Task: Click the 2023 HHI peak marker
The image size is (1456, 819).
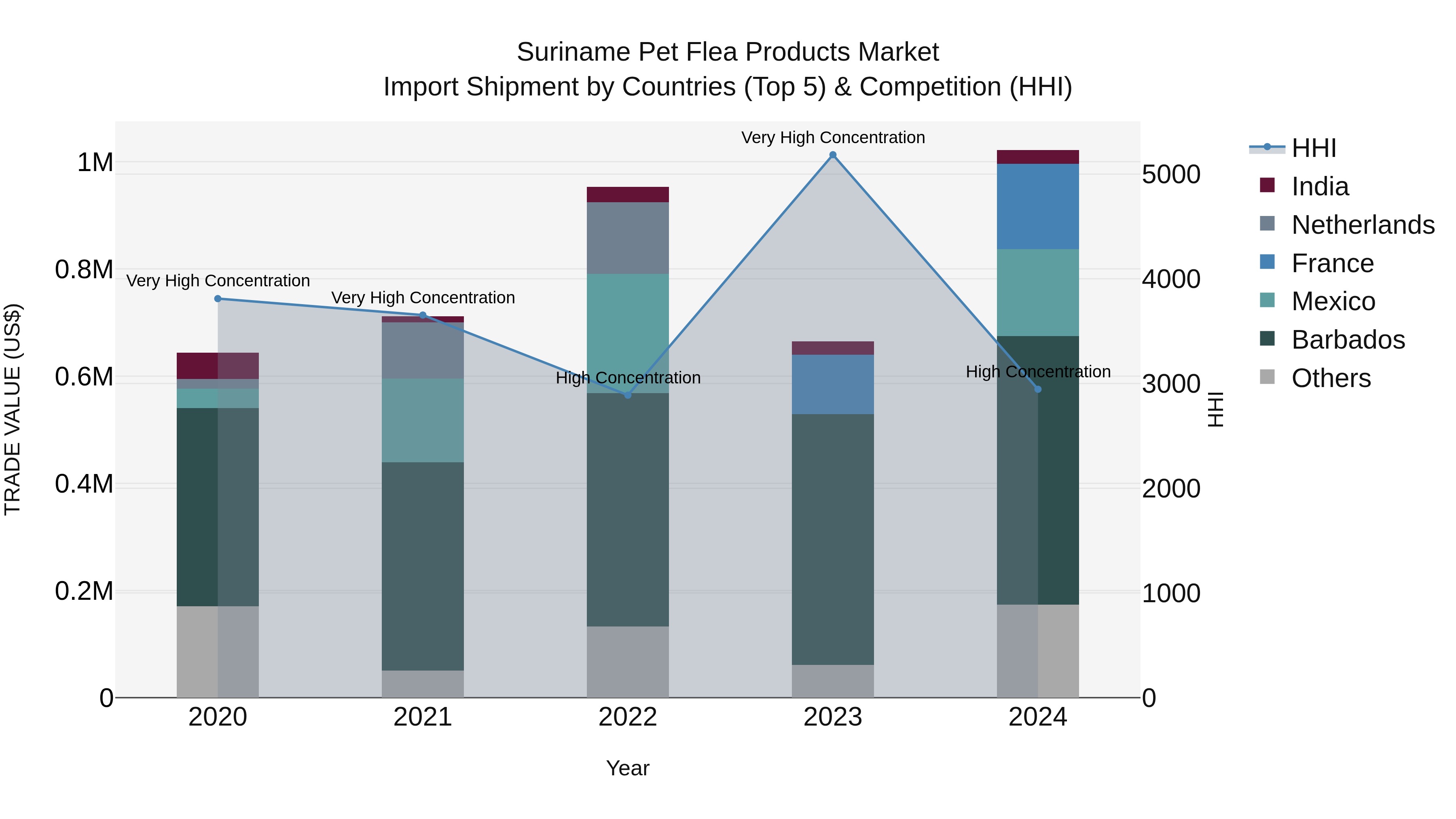Action: 833,155
